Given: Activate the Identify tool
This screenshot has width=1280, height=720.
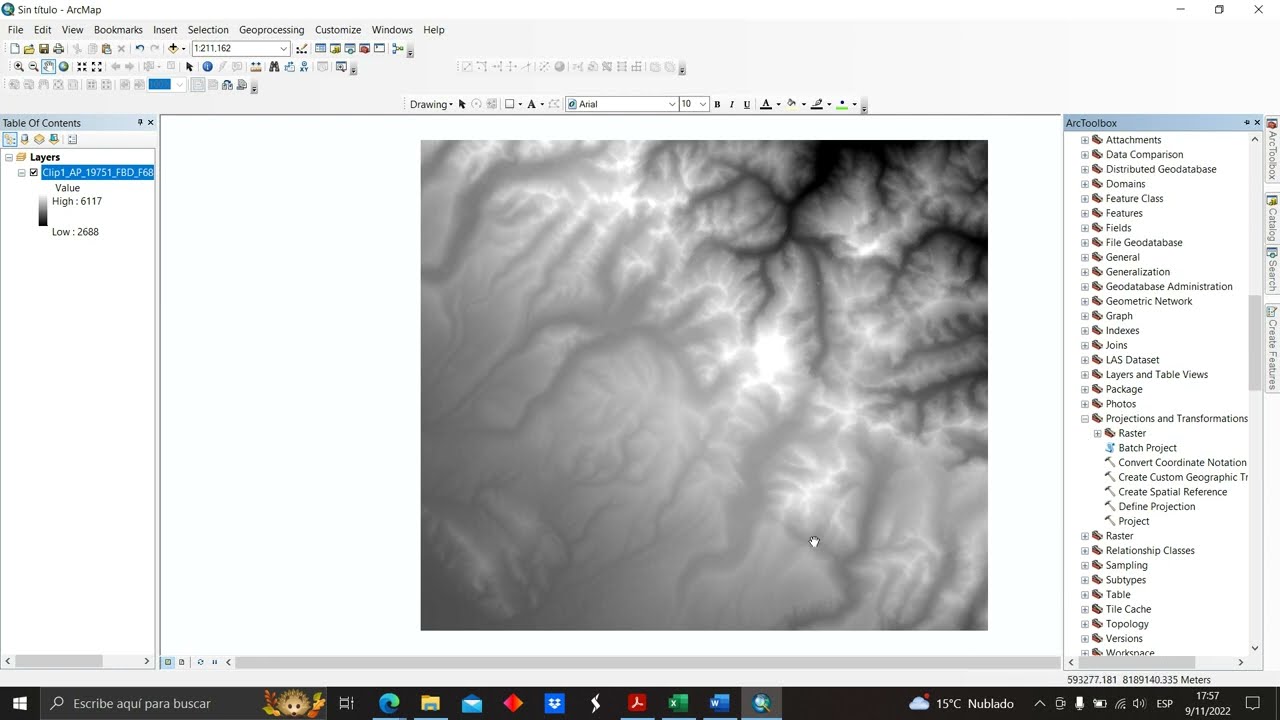Looking at the screenshot, I should [x=207, y=67].
